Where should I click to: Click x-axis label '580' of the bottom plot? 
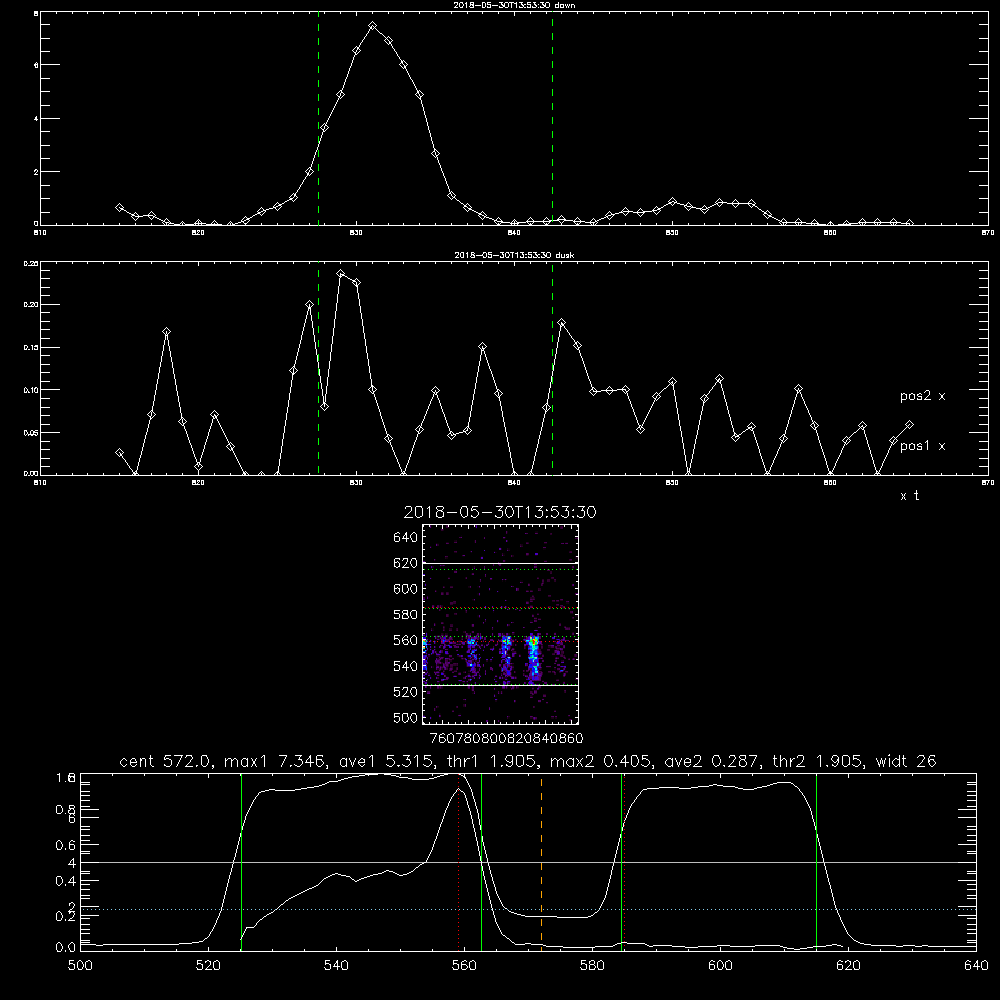(x=592, y=966)
